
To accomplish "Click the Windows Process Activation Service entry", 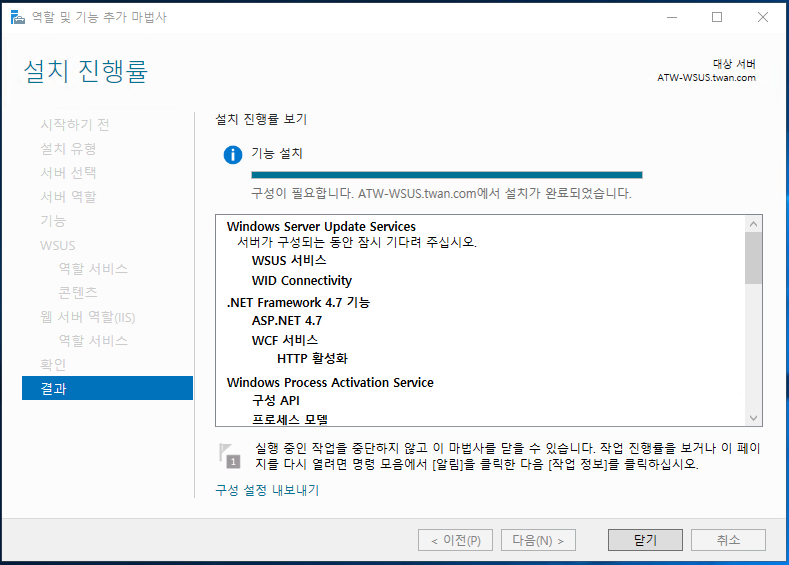I will [330, 382].
